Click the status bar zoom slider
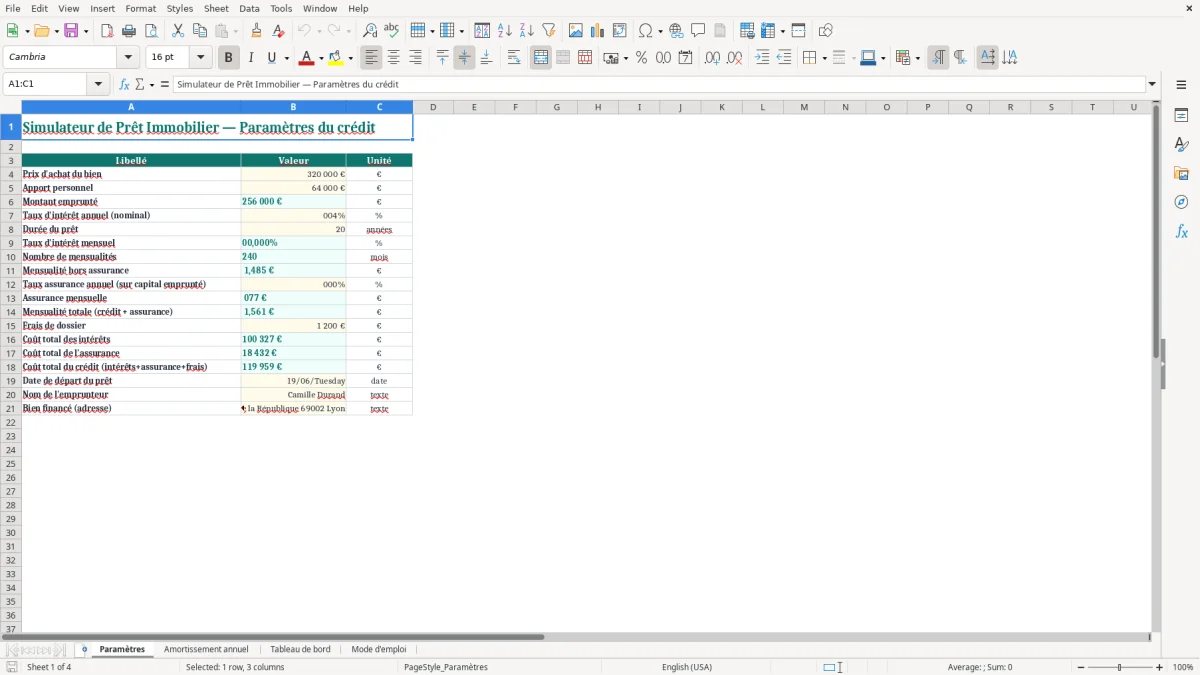Viewport: 1200px width, 675px height. (x=1119, y=667)
